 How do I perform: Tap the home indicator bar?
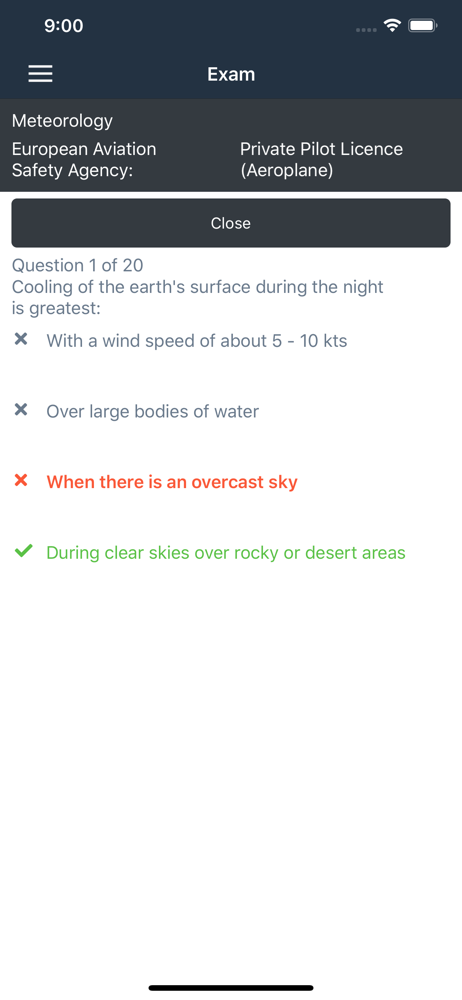[x=231, y=988]
